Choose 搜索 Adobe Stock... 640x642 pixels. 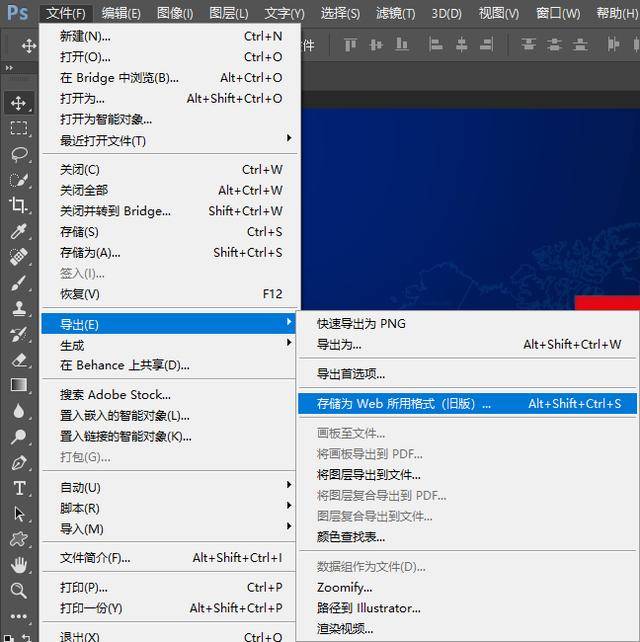click(168, 395)
